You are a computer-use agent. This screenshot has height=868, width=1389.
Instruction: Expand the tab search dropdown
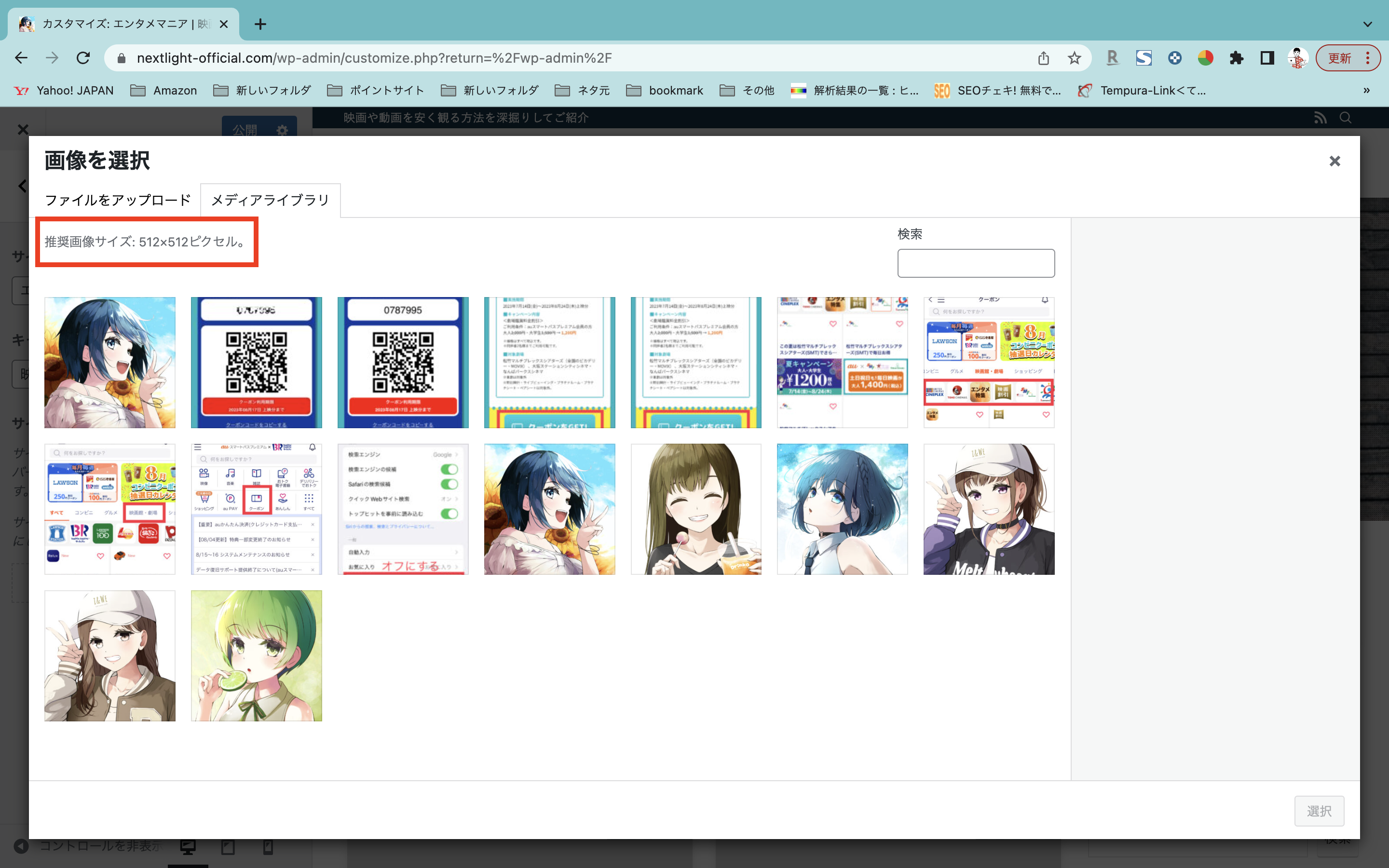[1368, 24]
